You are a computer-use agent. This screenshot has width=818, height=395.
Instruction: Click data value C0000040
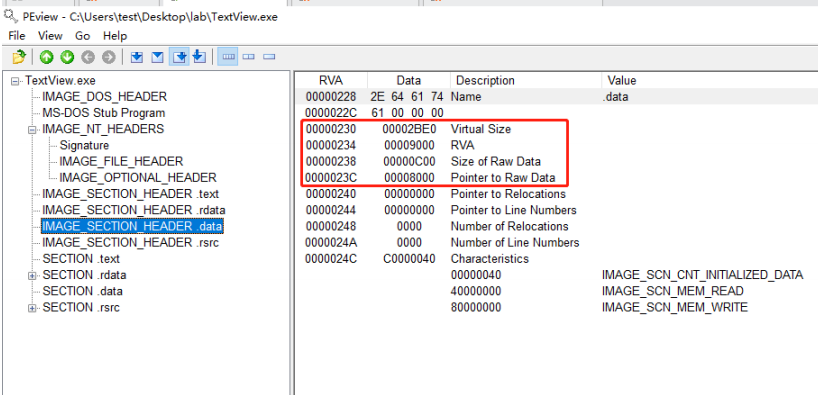pos(409,259)
